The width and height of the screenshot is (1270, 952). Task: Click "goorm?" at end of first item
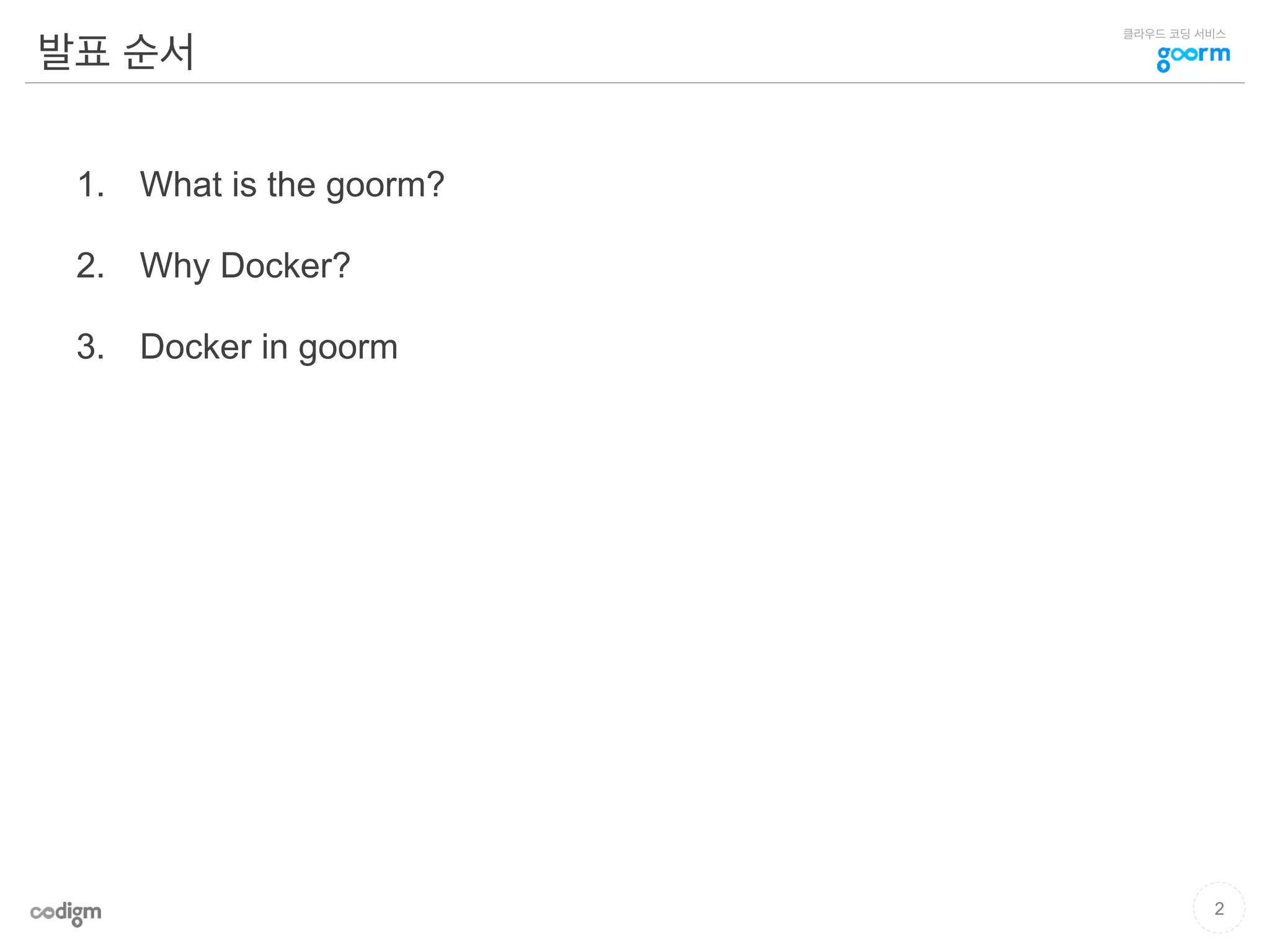click(x=384, y=185)
